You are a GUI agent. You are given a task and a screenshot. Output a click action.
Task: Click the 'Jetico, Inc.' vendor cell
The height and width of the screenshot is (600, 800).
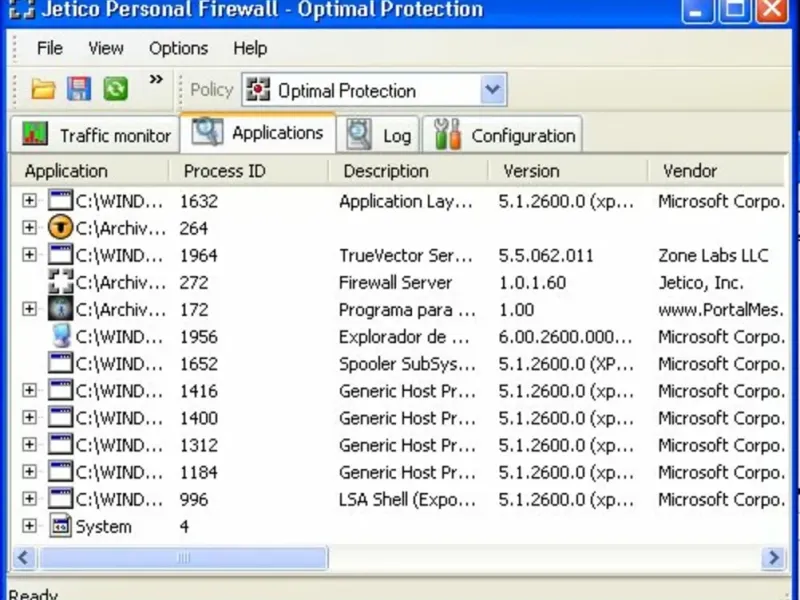701,282
